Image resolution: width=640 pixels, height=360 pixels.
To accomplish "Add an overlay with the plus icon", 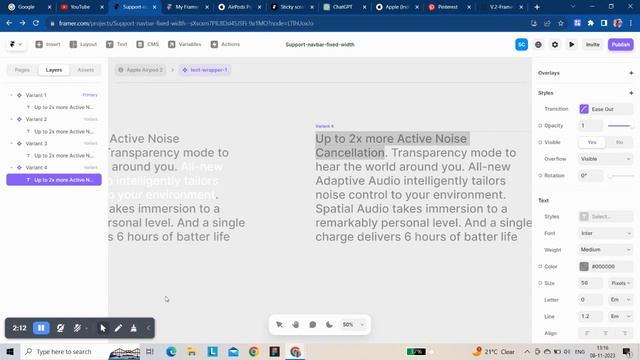I will (x=631, y=73).
